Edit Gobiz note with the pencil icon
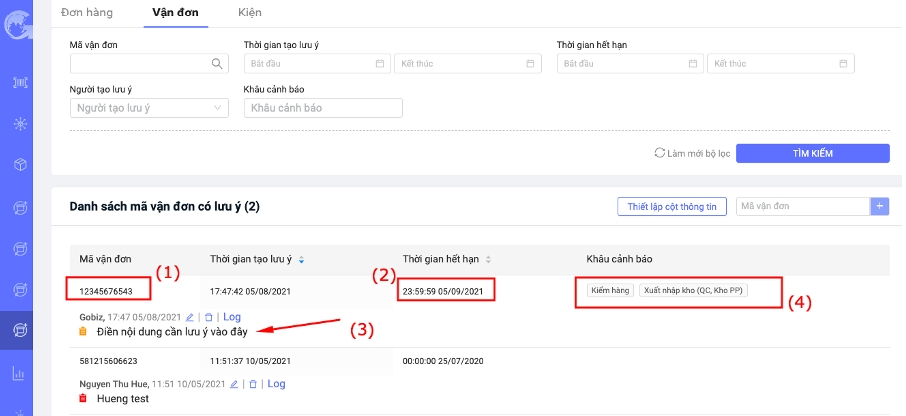 click(x=190, y=317)
